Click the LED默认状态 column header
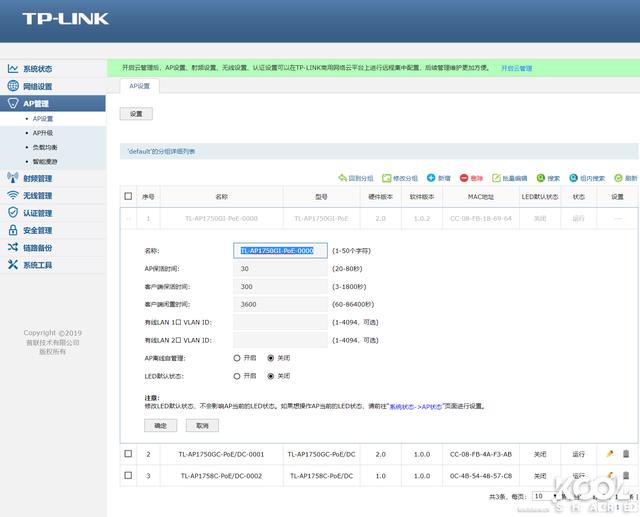Viewport: 640px width, 517px height. tap(540, 197)
